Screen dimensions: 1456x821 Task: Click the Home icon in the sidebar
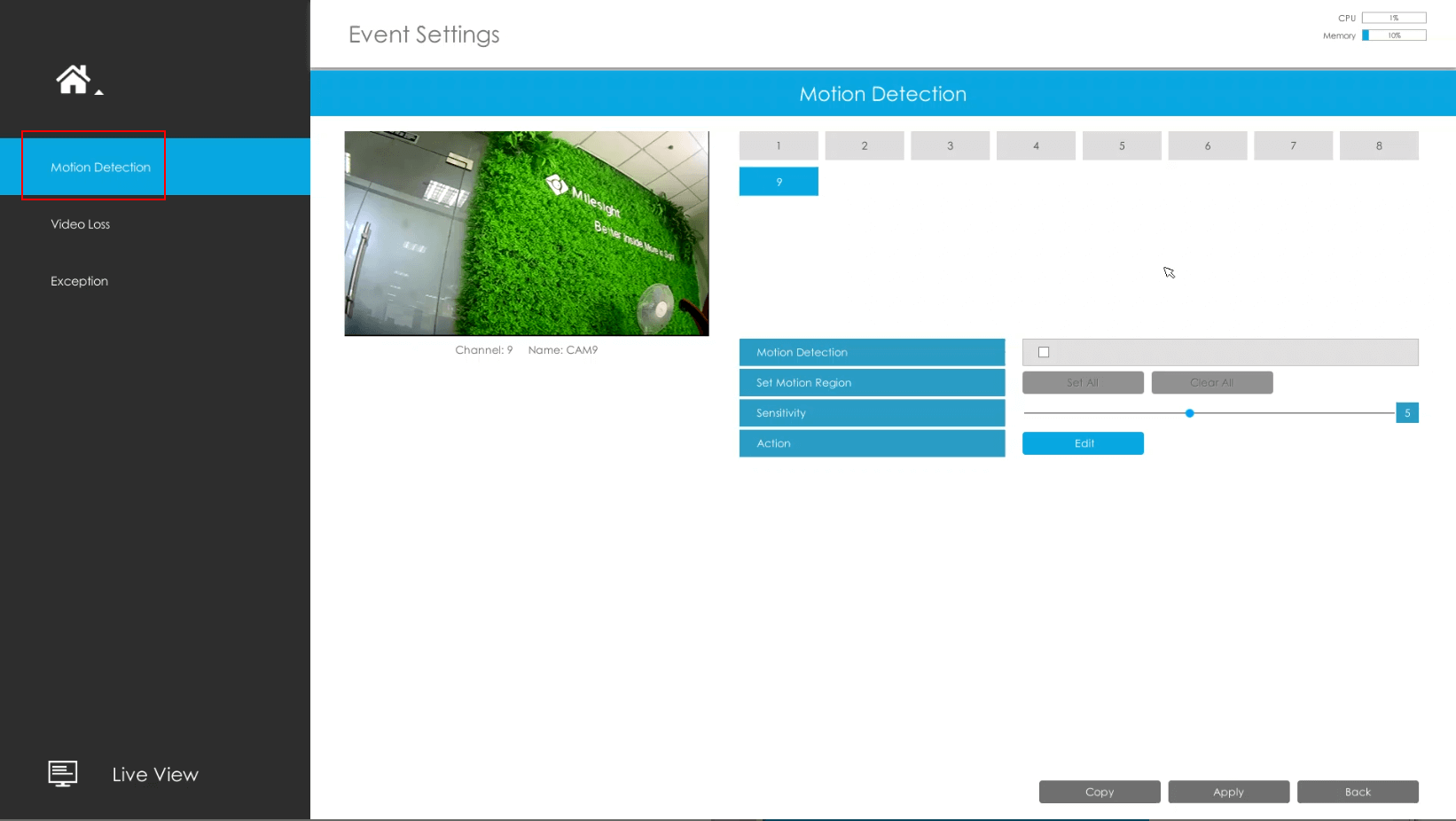75,78
